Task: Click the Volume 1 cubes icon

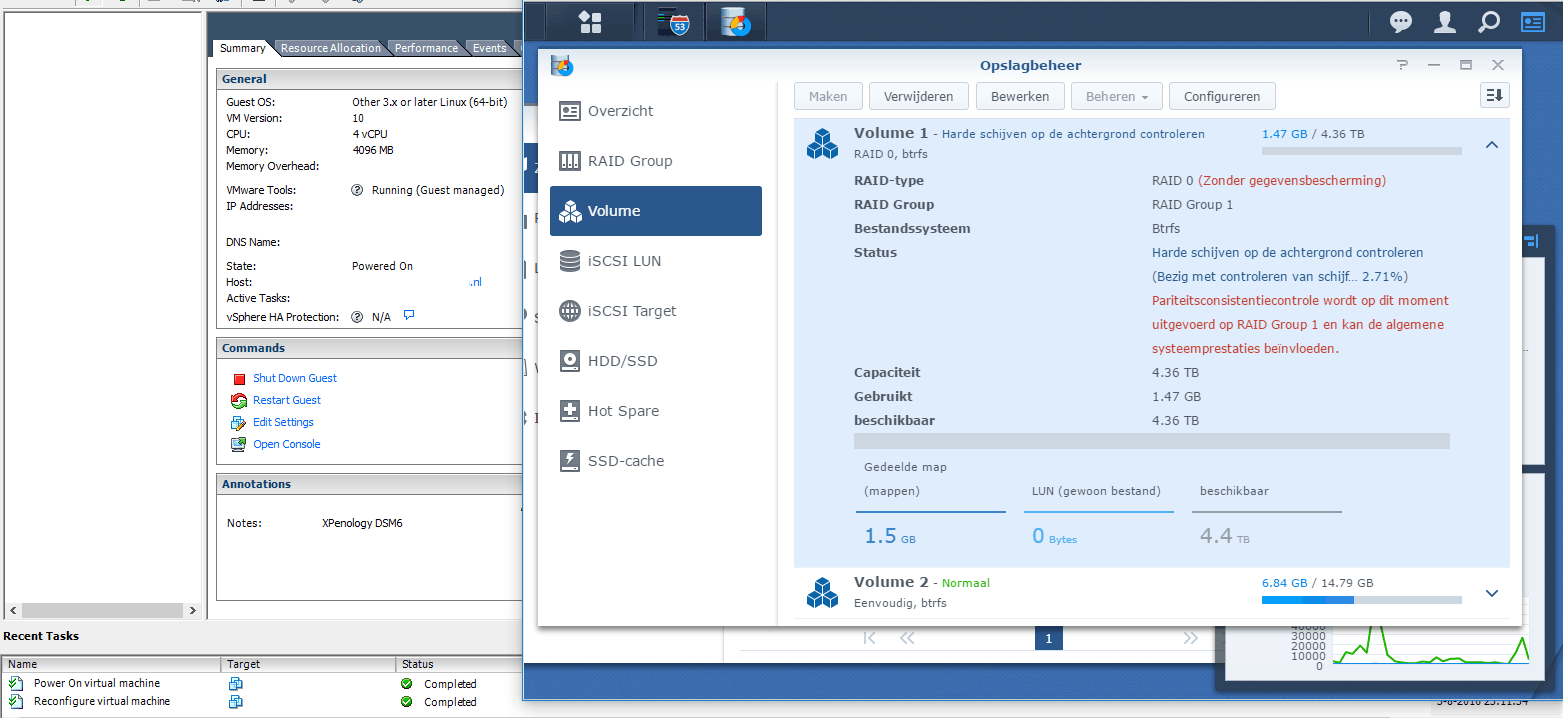Action: [x=822, y=144]
